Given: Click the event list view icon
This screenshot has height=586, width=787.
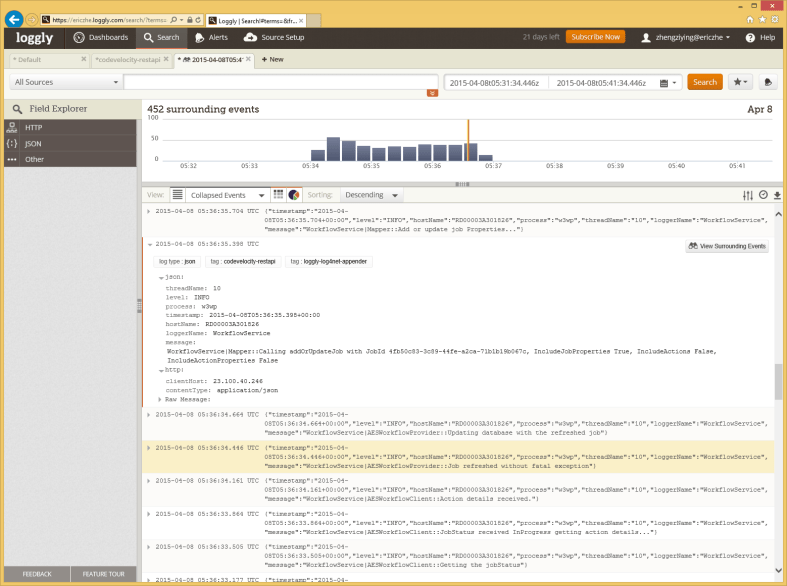Looking at the screenshot, I should [x=177, y=195].
